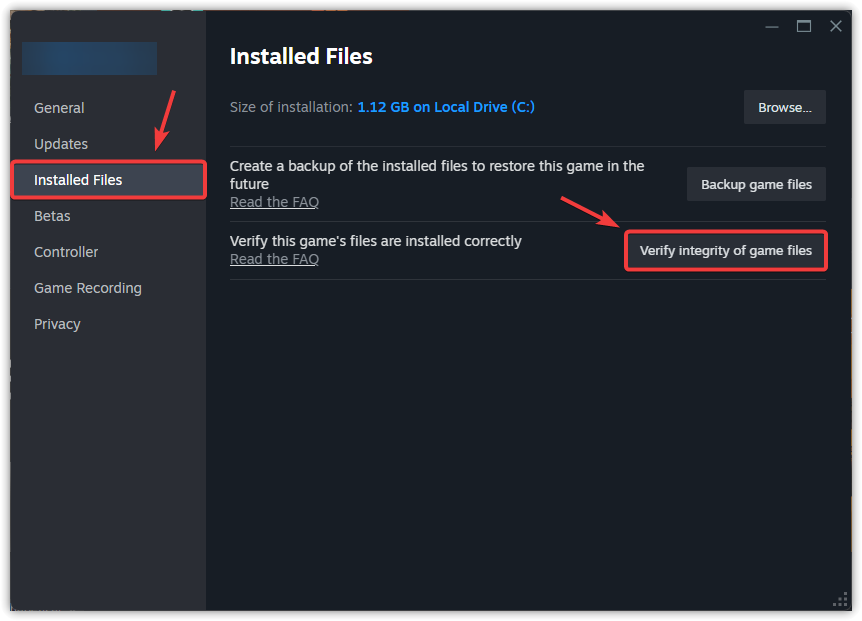Viewport: 862px width, 621px height.
Task: Open the Updates section
Action: click(x=61, y=143)
